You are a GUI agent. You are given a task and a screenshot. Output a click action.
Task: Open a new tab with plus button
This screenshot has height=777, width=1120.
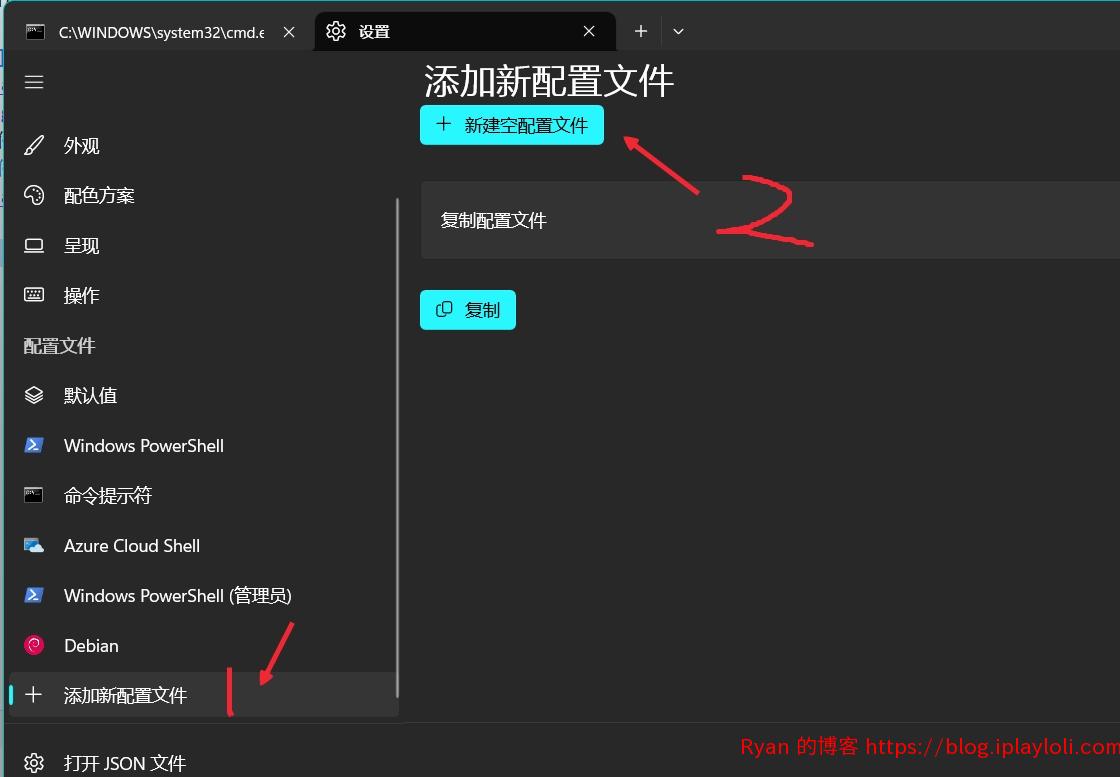point(641,31)
